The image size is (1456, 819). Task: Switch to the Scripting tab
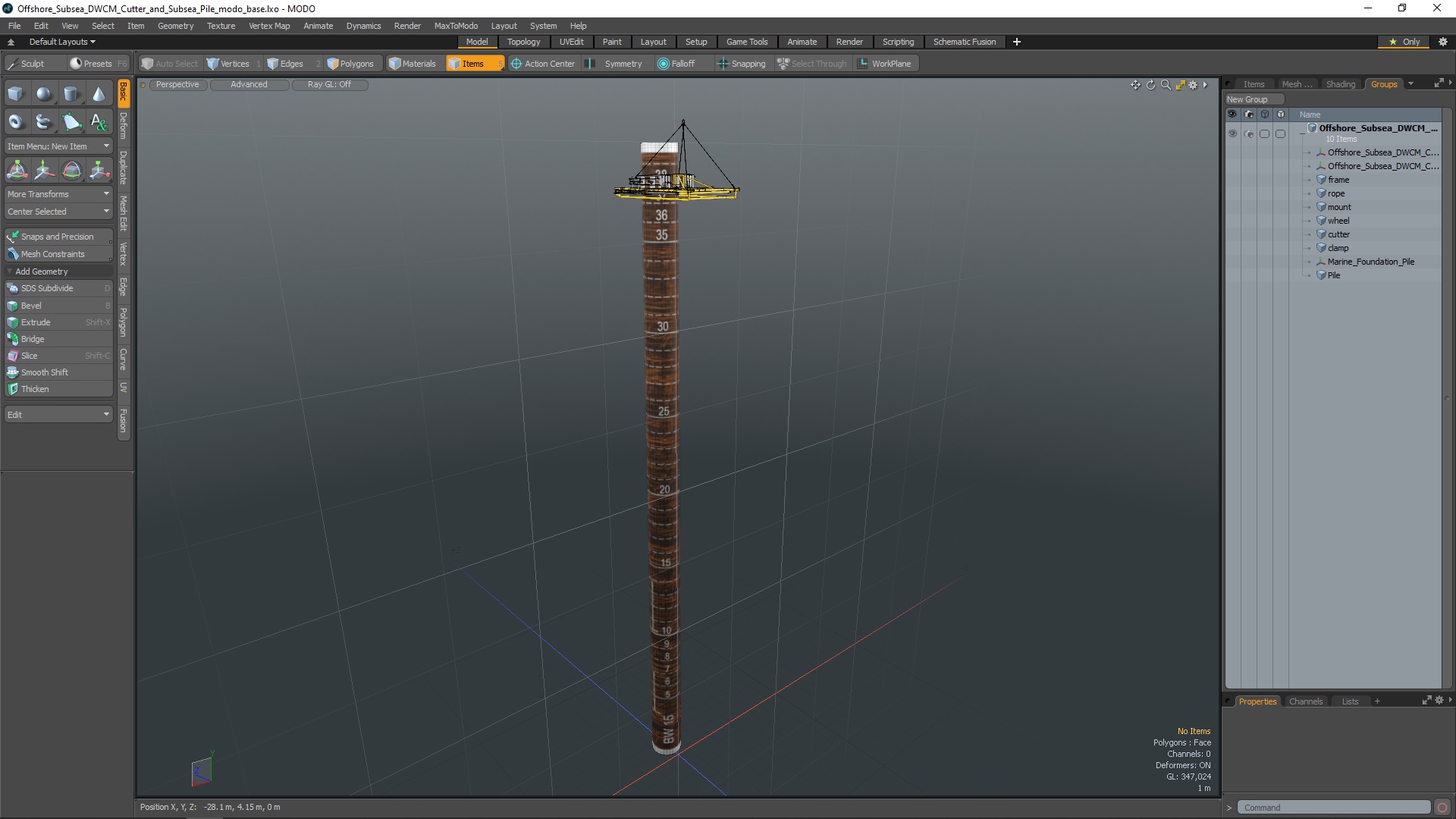(897, 41)
